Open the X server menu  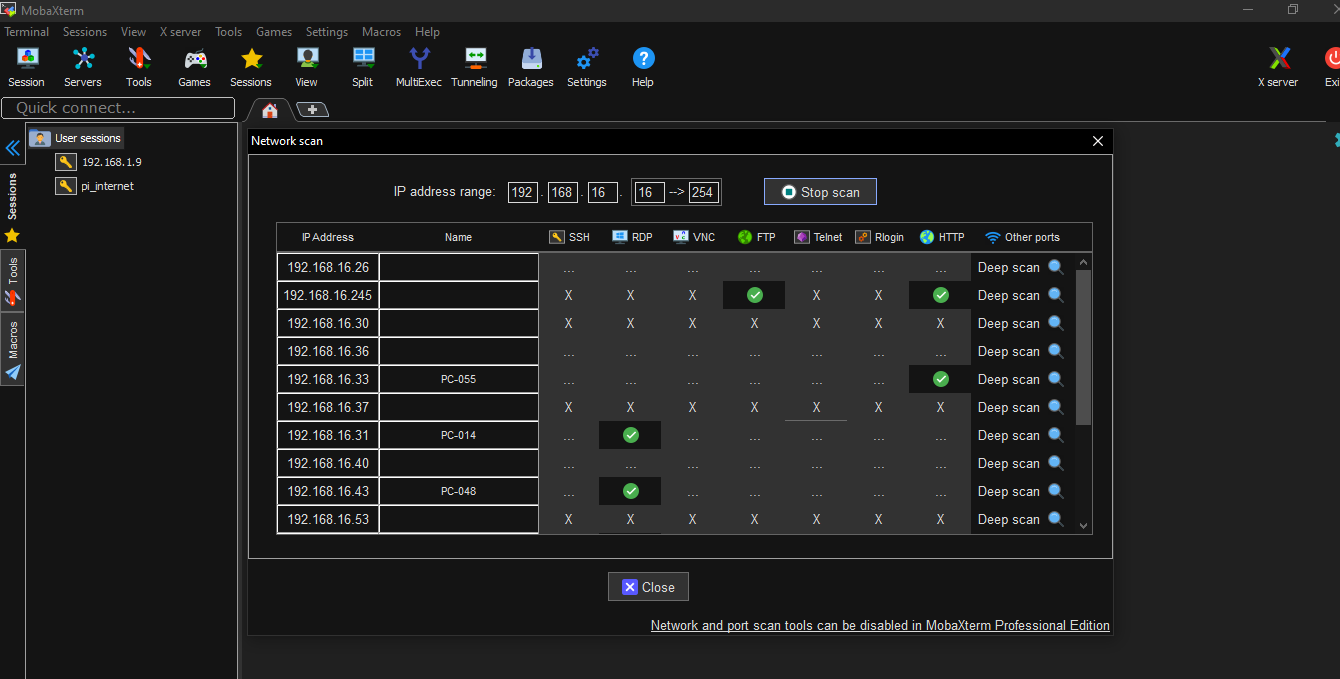[180, 32]
